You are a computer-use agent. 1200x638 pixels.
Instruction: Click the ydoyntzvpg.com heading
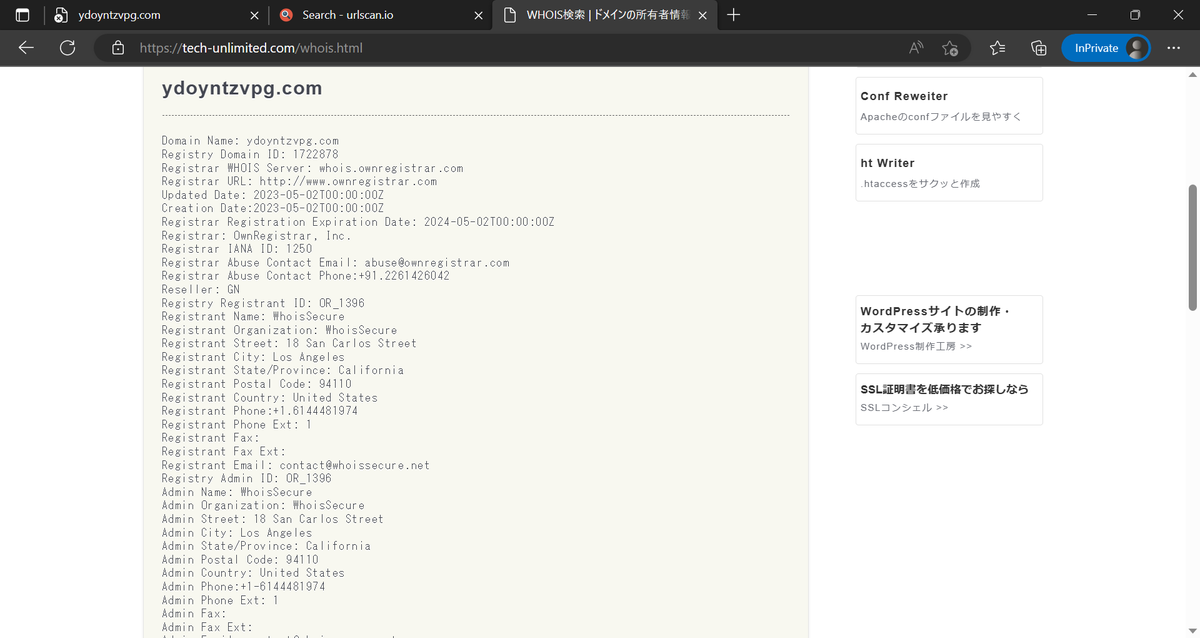(x=242, y=88)
